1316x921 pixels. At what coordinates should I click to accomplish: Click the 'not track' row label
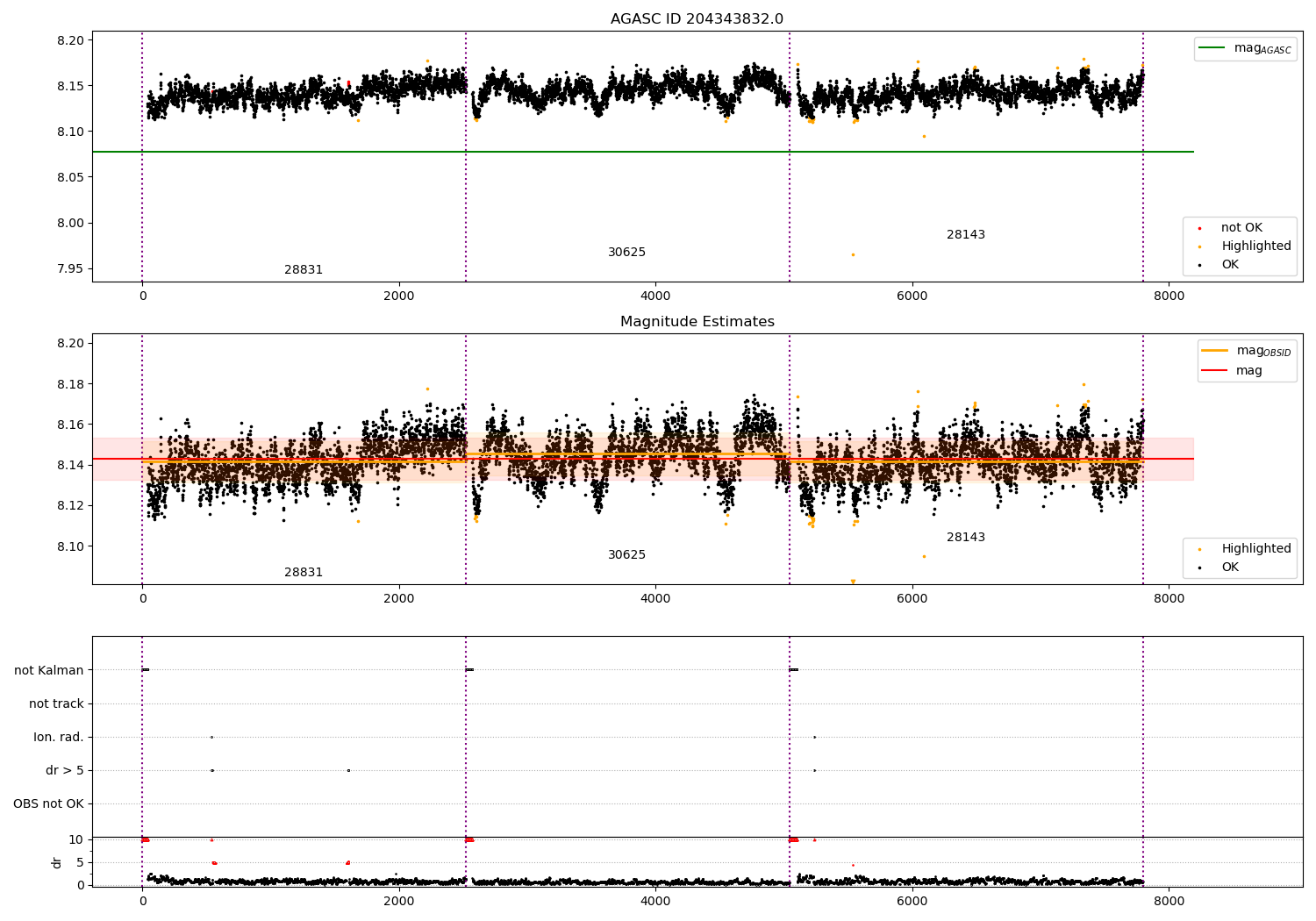(x=56, y=704)
